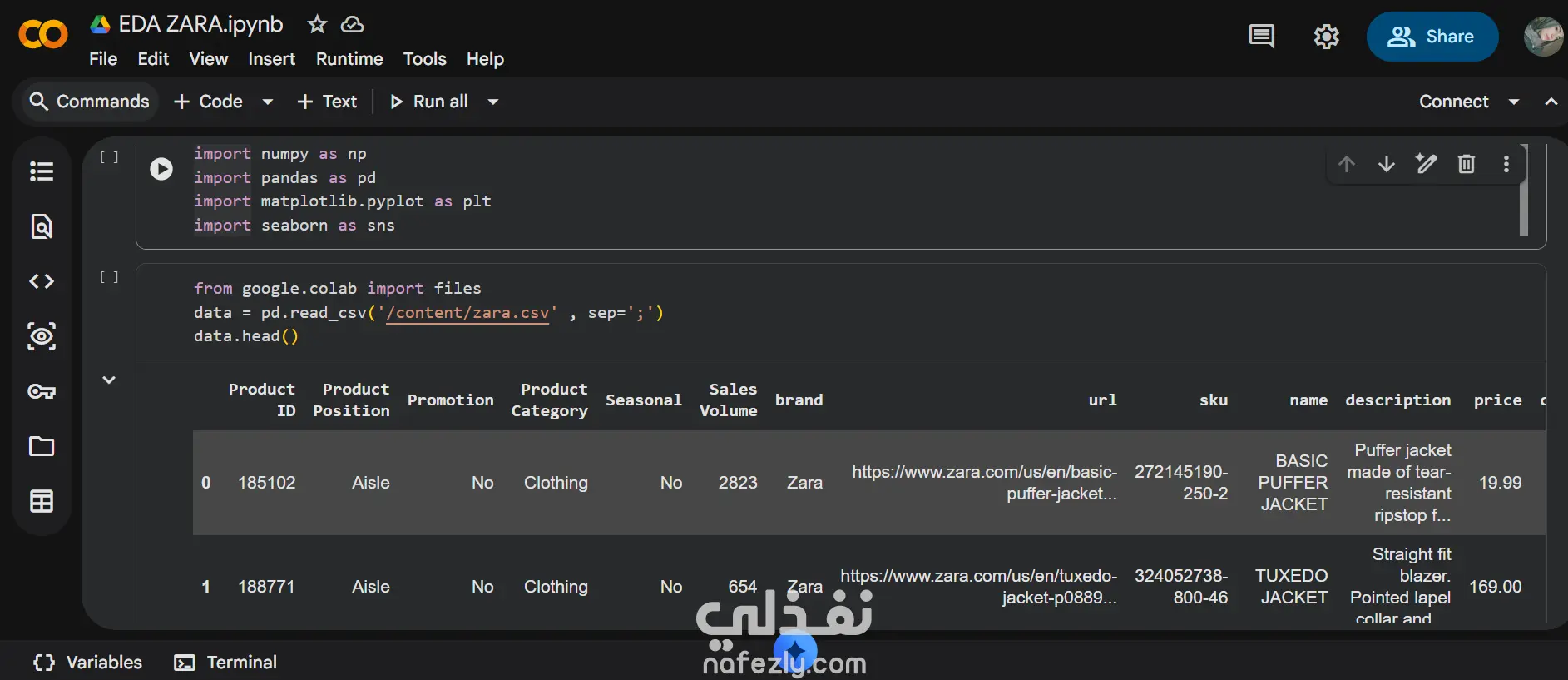The width and height of the screenshot is (1568, 680).
Task: Select the 2823 sales volume cell
Action: coord(738,483)
